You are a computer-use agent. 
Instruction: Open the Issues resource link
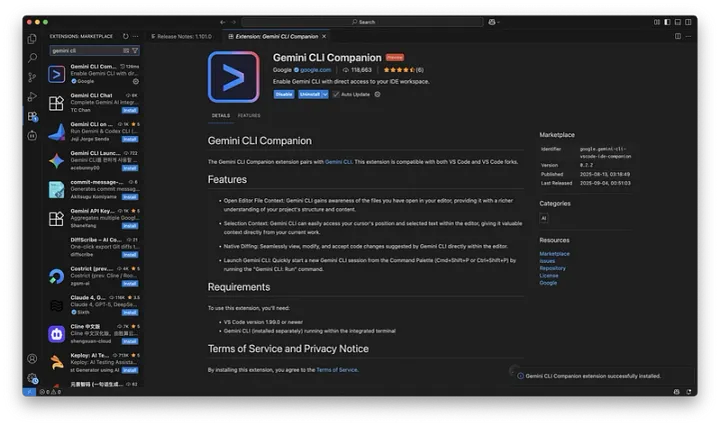(547, 261)
